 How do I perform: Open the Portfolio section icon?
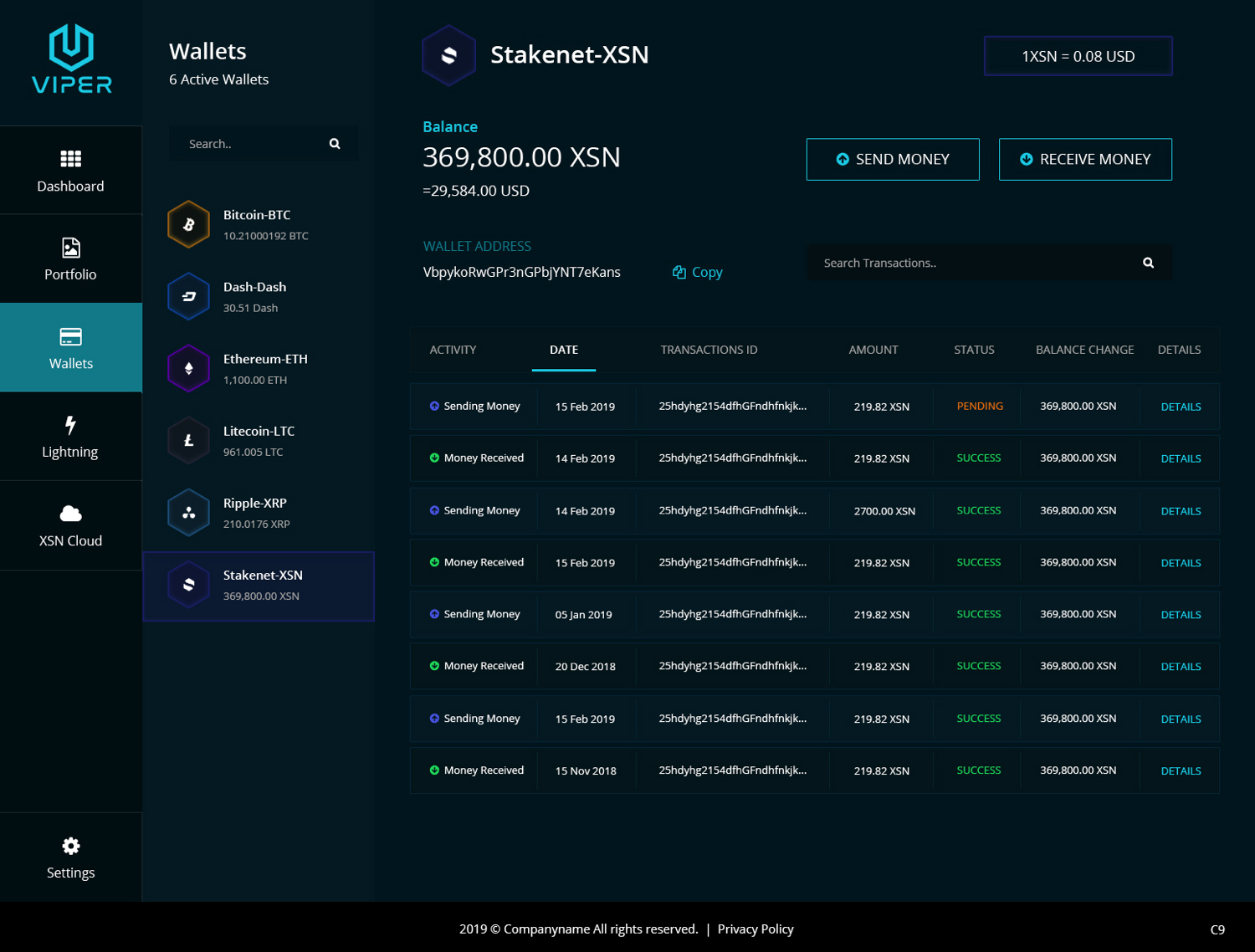click(71, 248)
